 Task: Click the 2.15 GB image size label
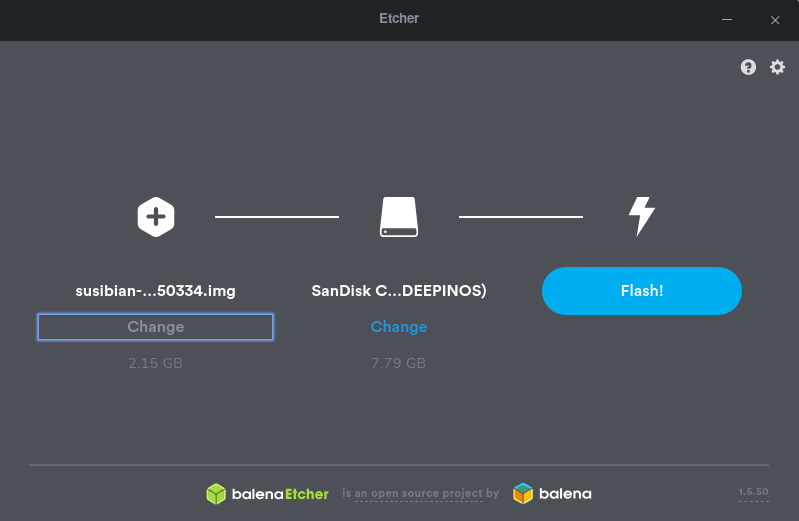coord(155,363)
